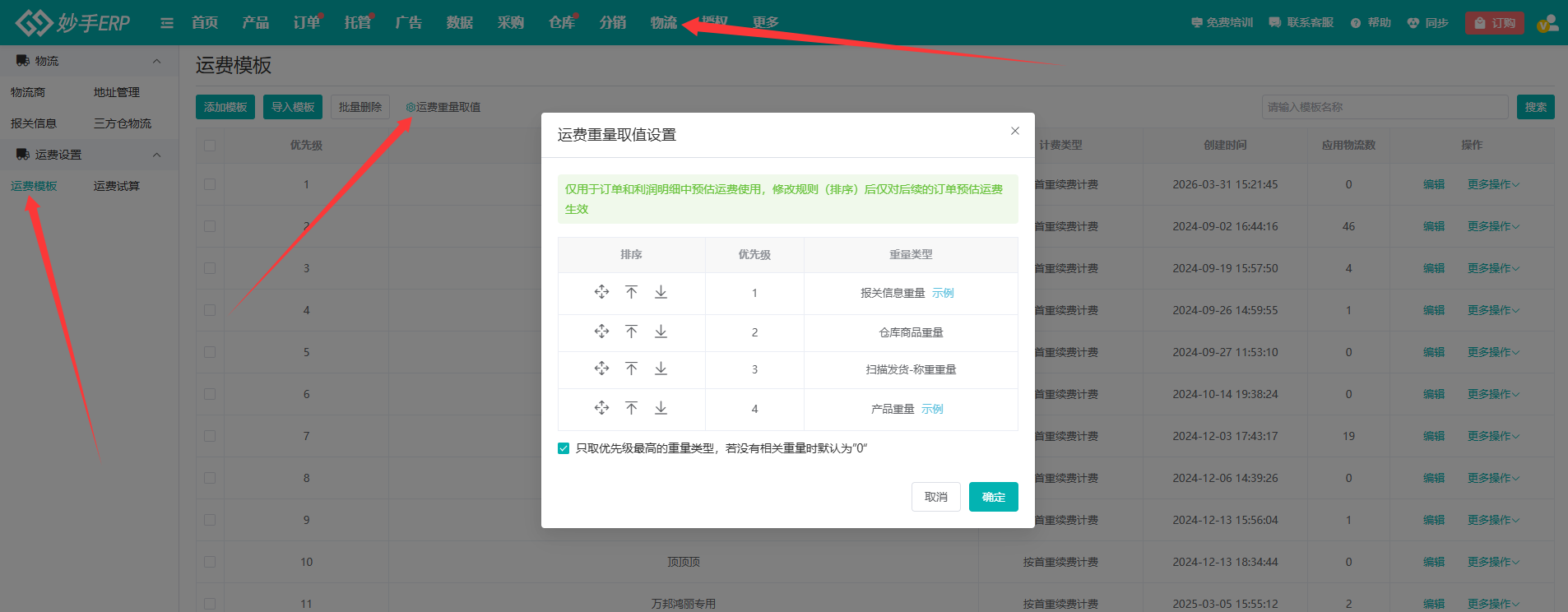
Task: Click 示例 link next to 产品重量
Action: pos(932,409)
